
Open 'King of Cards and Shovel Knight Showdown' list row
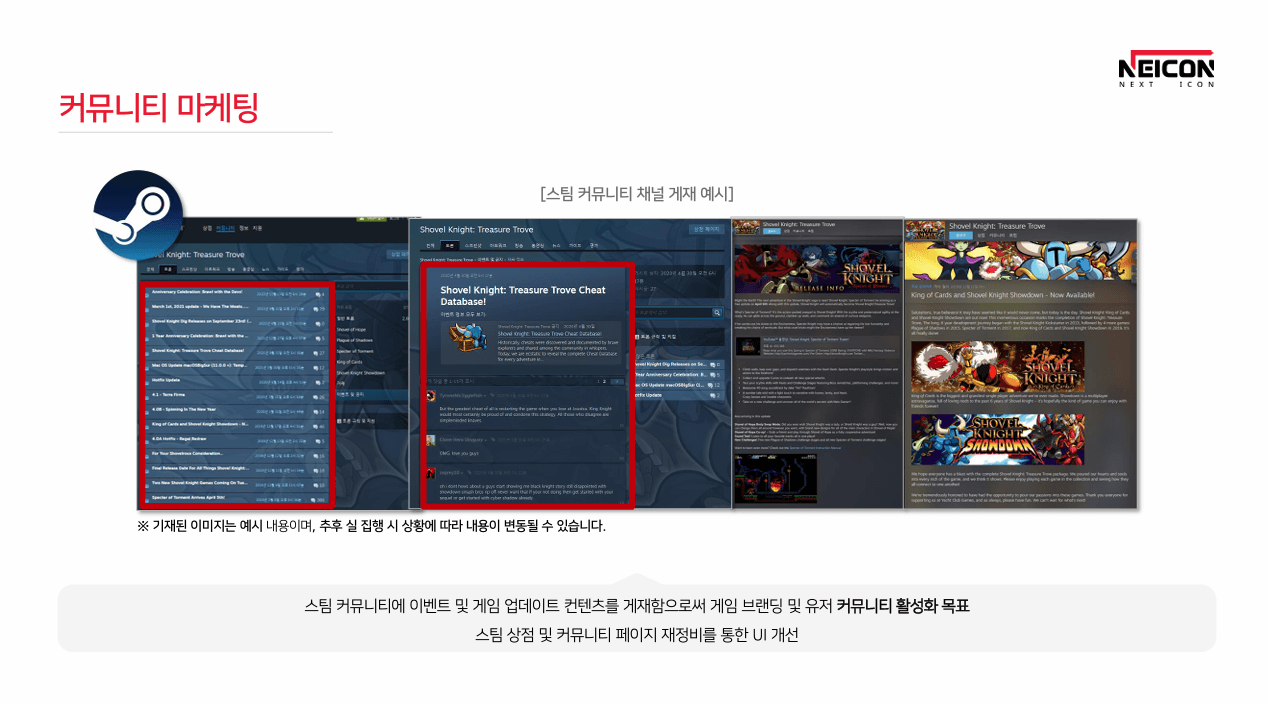tap(237, 424)
